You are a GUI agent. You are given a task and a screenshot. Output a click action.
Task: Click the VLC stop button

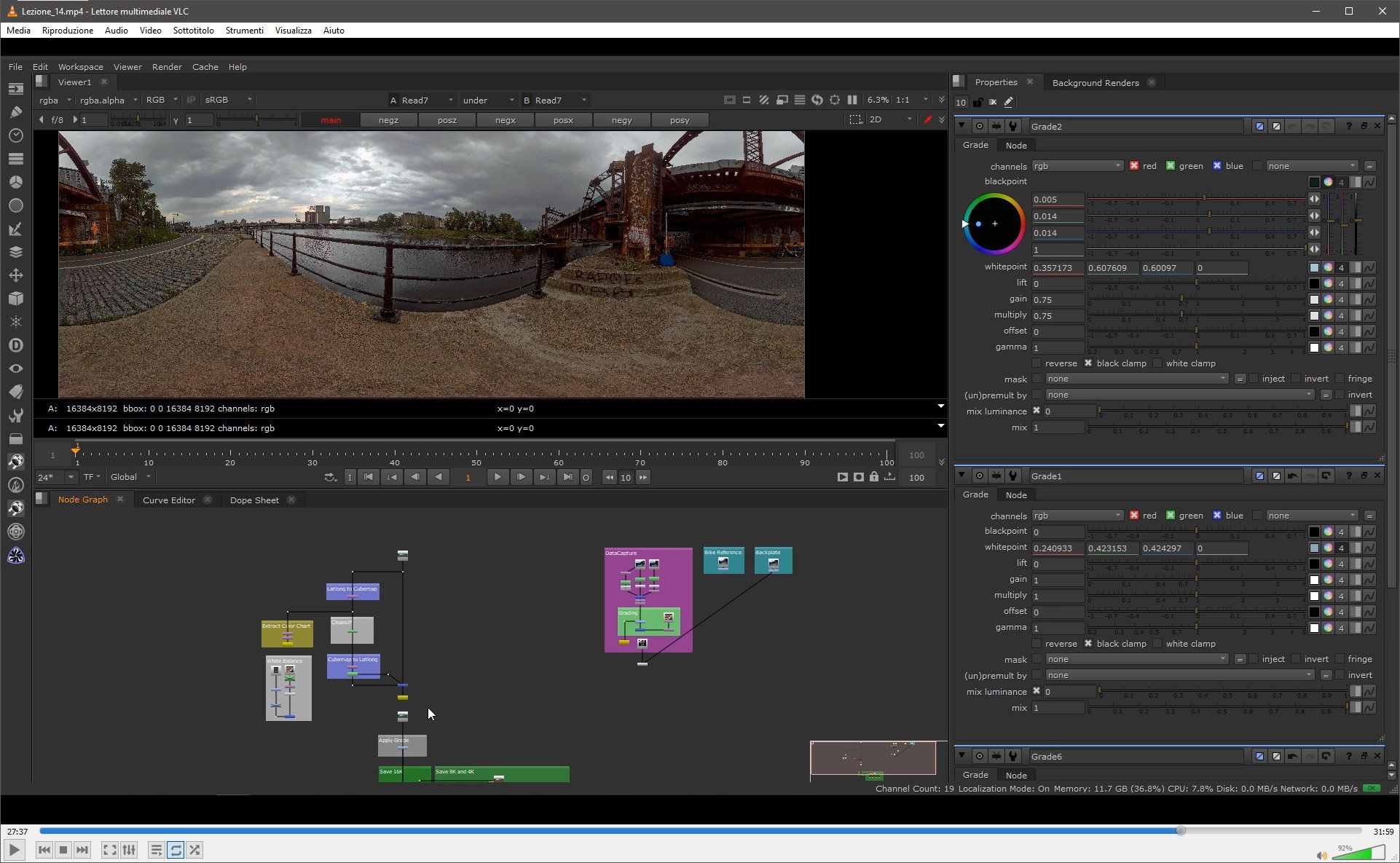point(63,850)
